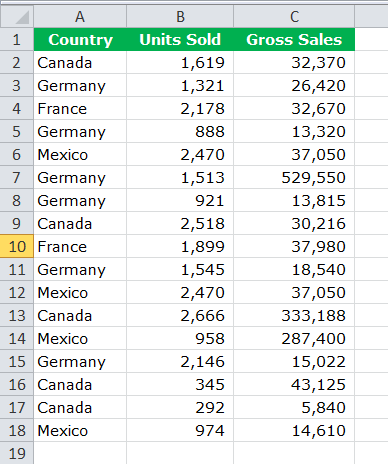This screenshot has width=388, height=464.
Task: Select the cell showing 37,980
Action: [x=294, y=246]
